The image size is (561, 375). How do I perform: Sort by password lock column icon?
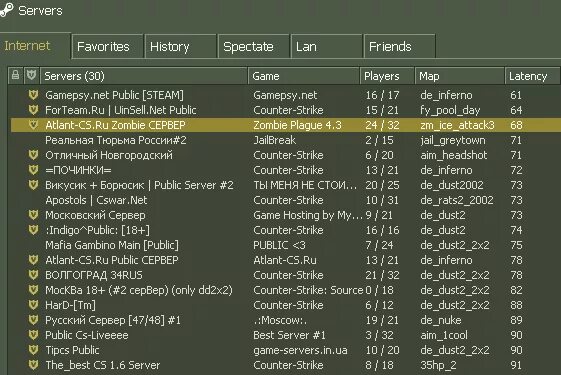click(x=15, y=75)
